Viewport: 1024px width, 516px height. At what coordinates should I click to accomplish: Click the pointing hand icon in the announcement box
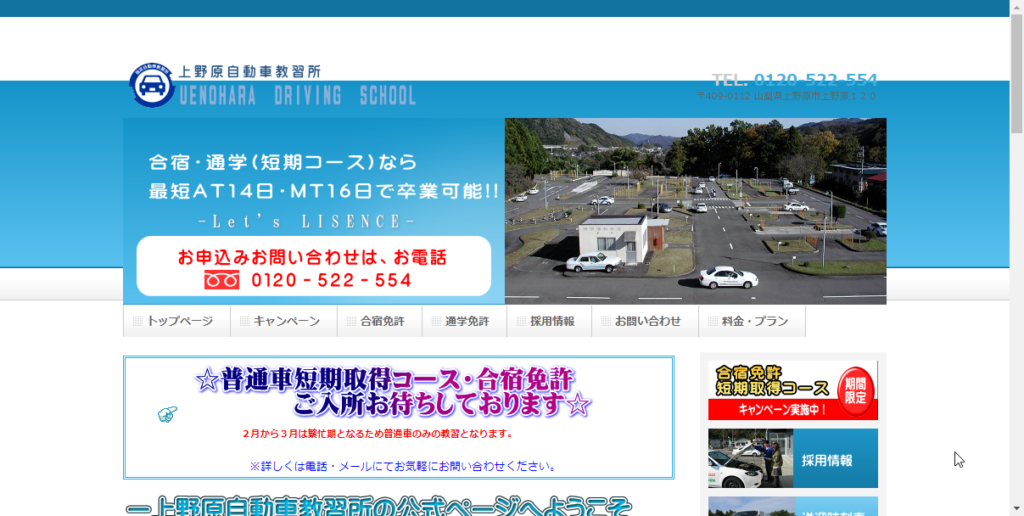[167, 413]
